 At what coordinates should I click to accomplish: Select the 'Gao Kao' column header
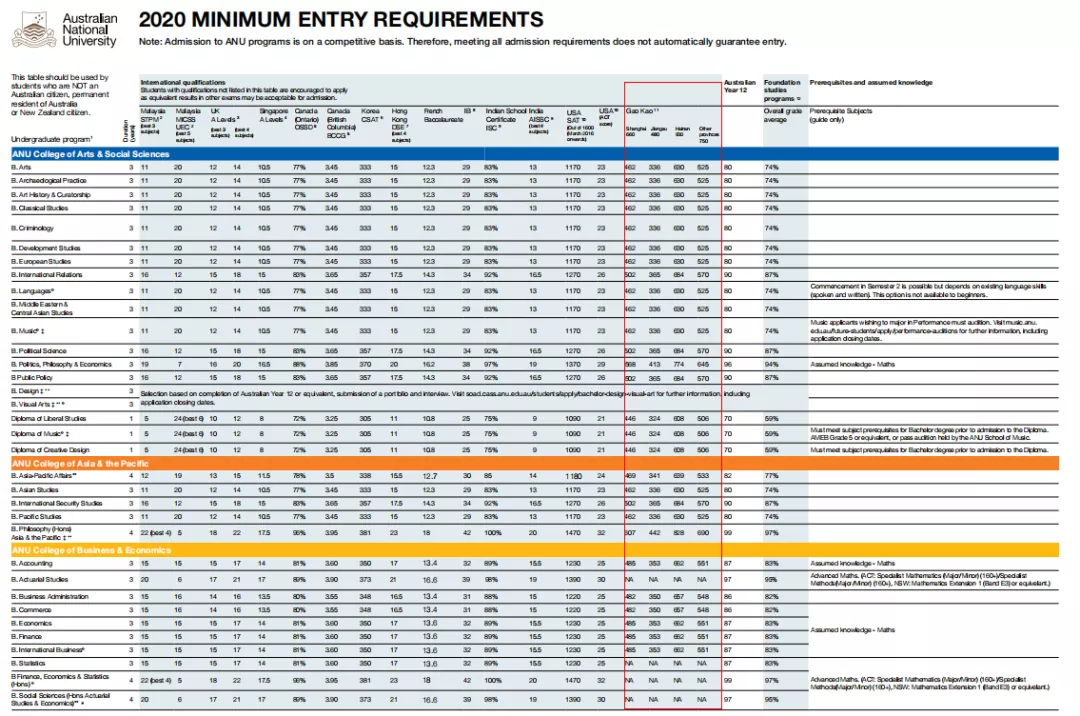point(642,111)
